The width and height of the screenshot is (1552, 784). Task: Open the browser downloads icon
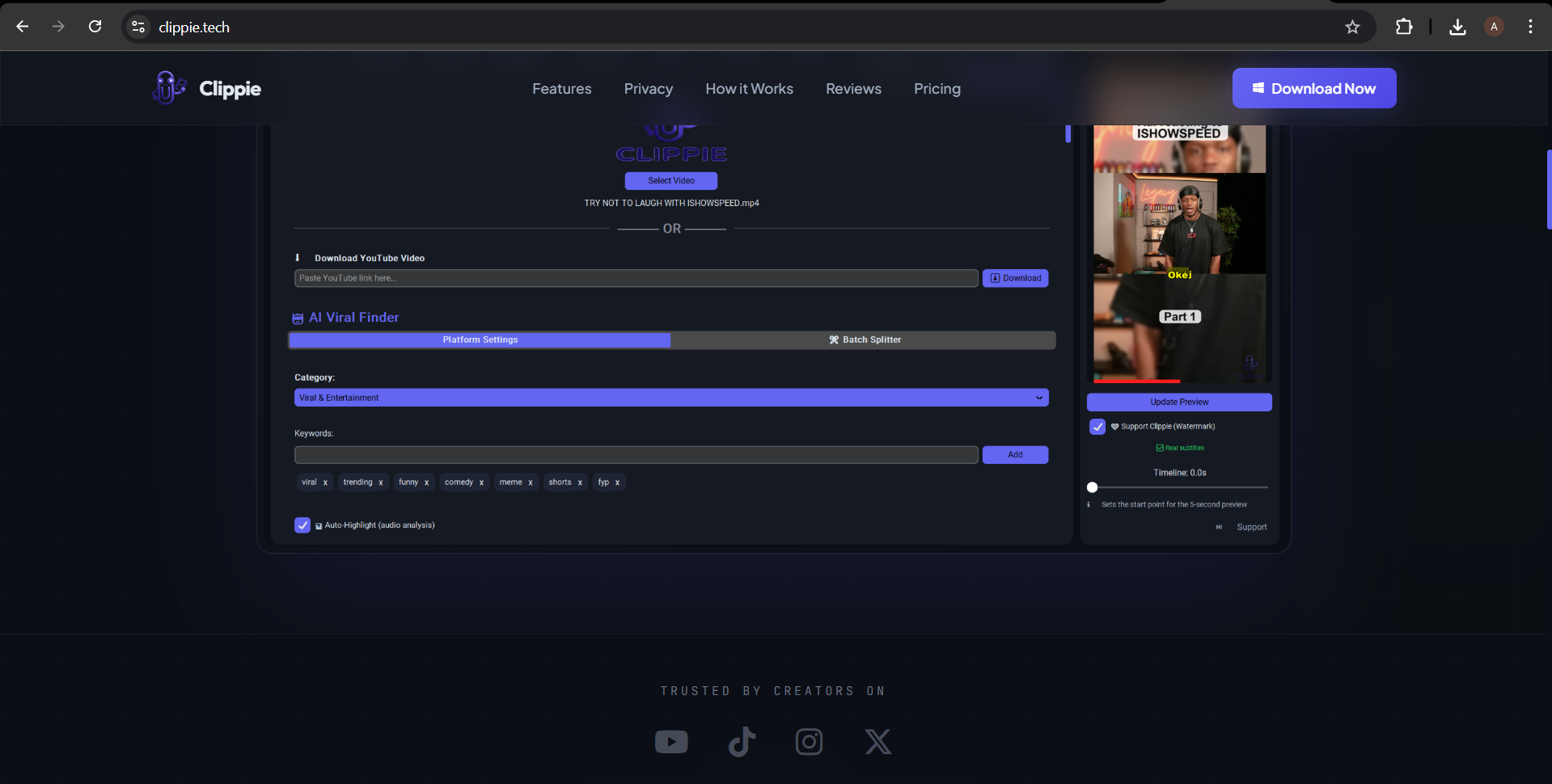(x=1457, y=27)
